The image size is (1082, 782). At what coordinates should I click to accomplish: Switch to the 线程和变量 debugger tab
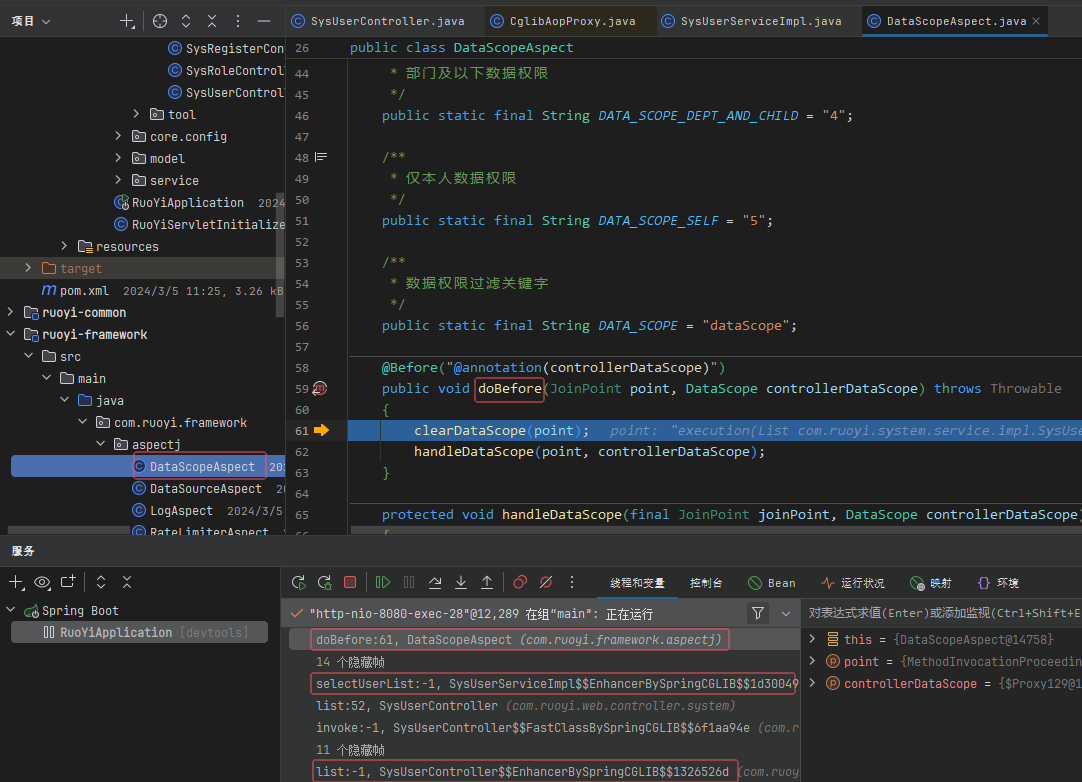click(x=637, y=583)
